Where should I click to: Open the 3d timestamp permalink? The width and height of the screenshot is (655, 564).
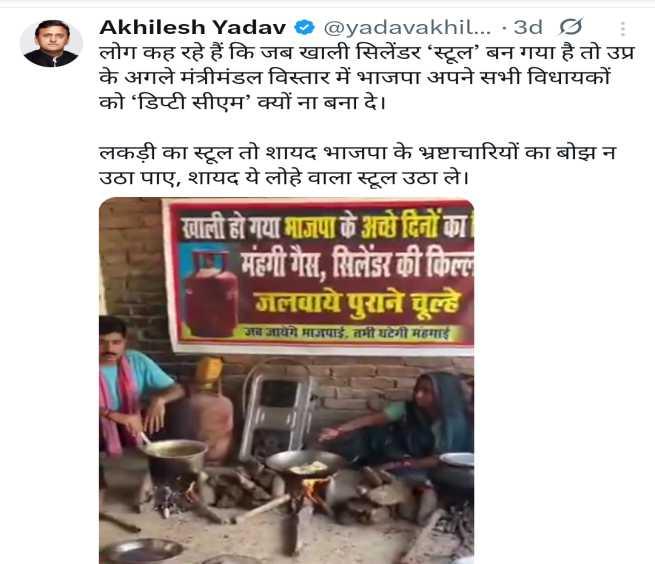tap(528, 28)
